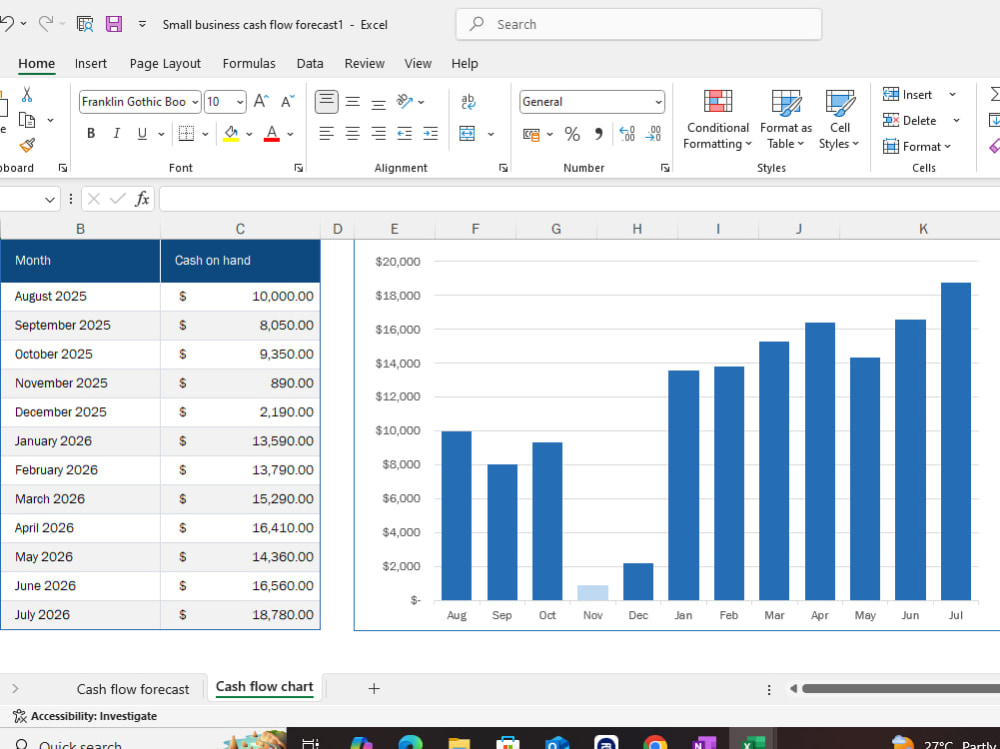Screen dimensions: 1000x749
Task: Expand Cell Styles gallery
Action: 839,120
